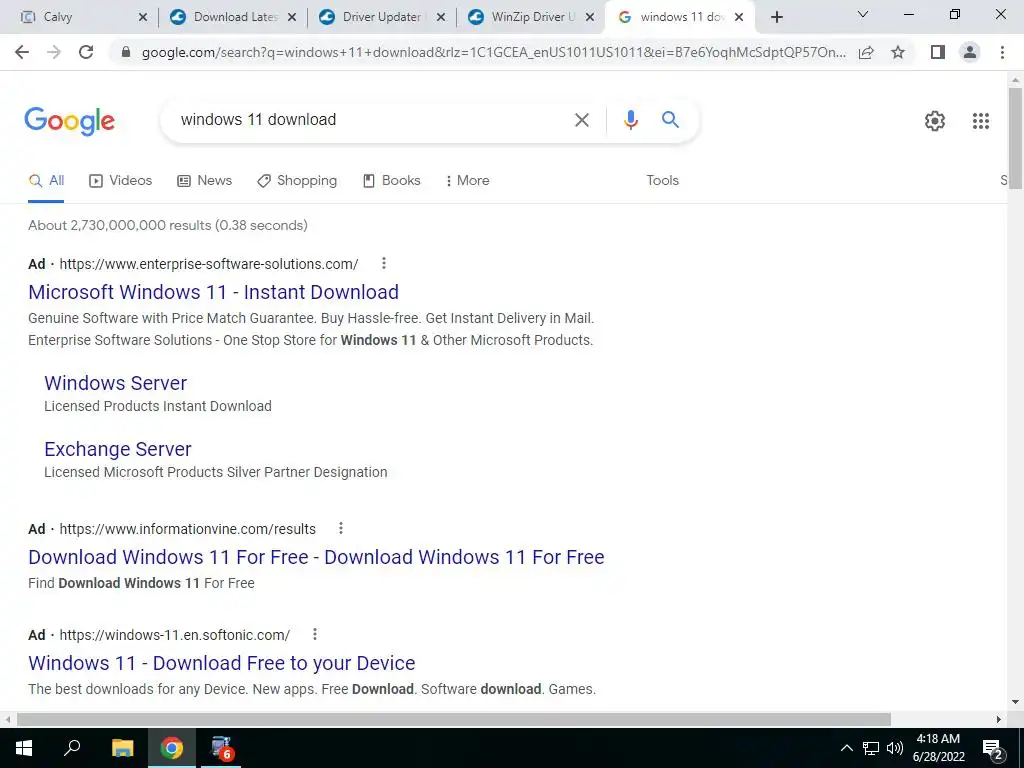Viewport: 1024px width, 768px height.
Task: Open Chrome side panel icon
Action: point(937,52)
